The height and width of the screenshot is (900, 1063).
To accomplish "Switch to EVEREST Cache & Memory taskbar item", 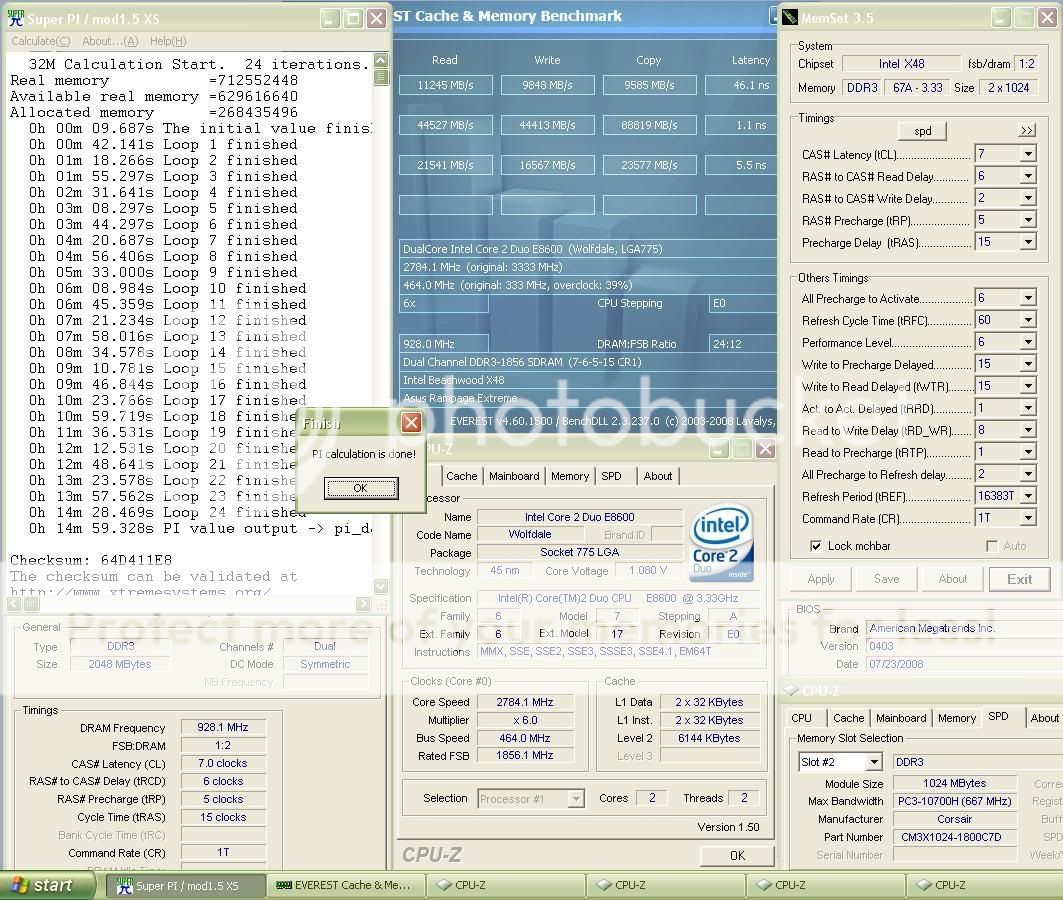I will (346, 885).
